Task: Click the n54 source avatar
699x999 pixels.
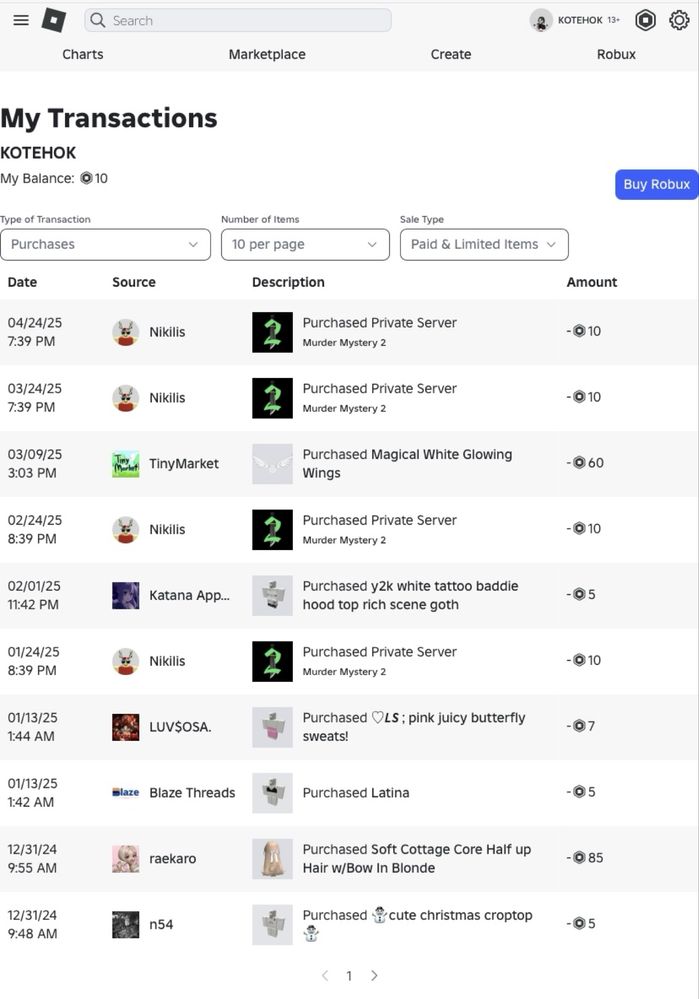Action: [126, 924]
